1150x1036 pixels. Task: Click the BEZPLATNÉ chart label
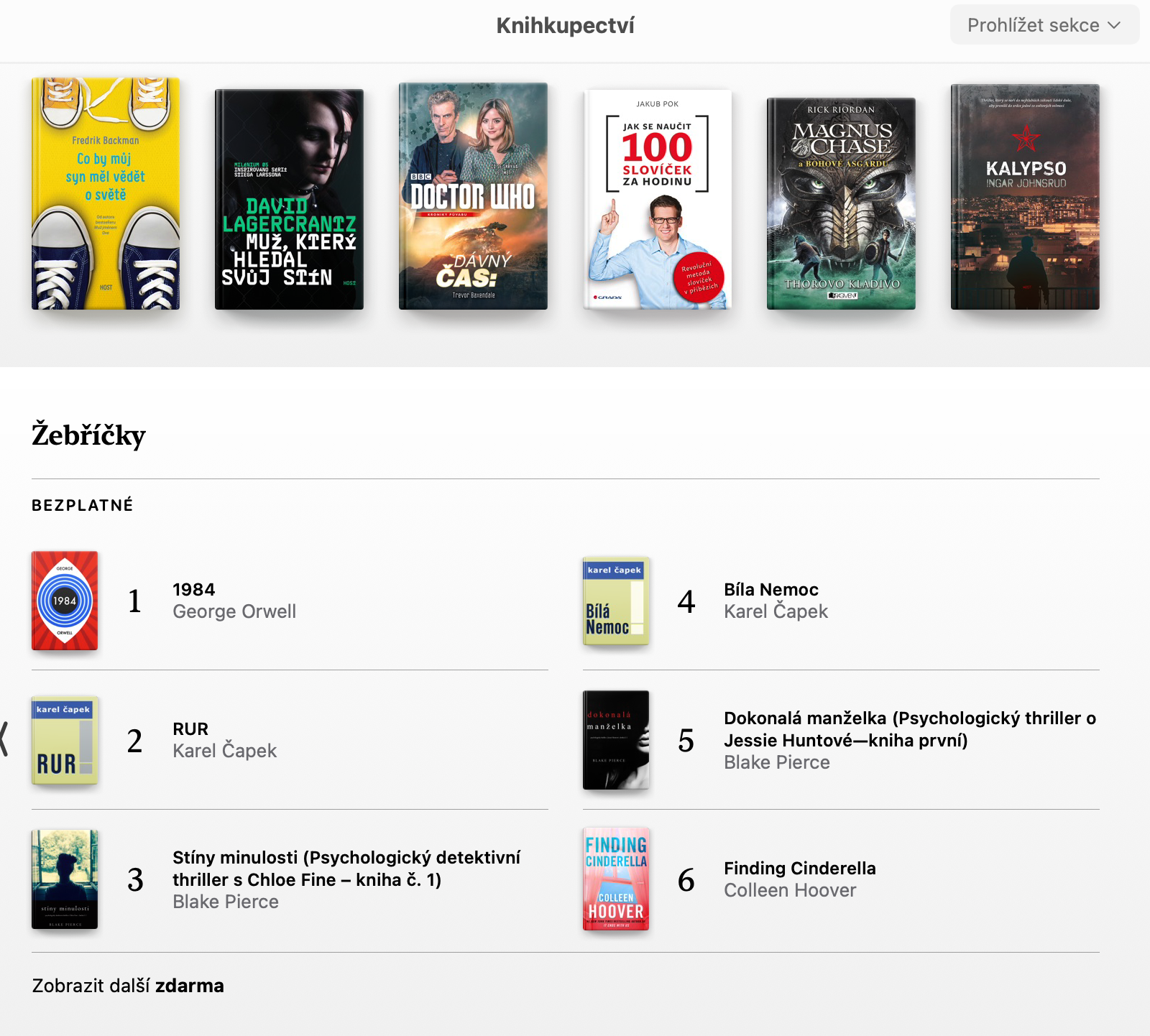83,505
